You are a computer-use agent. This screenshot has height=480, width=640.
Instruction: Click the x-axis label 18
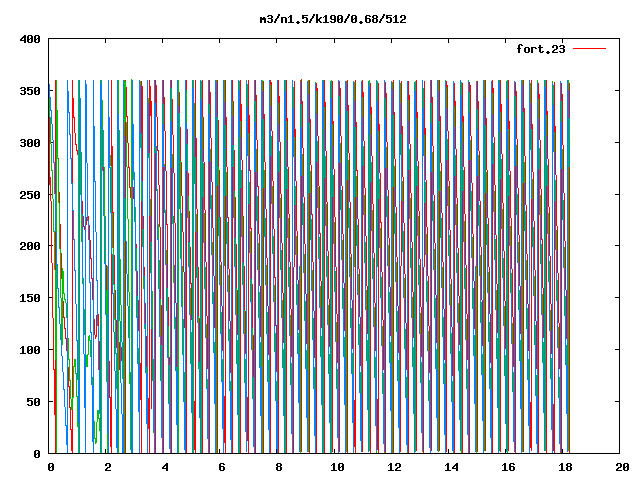pos(565,467)
